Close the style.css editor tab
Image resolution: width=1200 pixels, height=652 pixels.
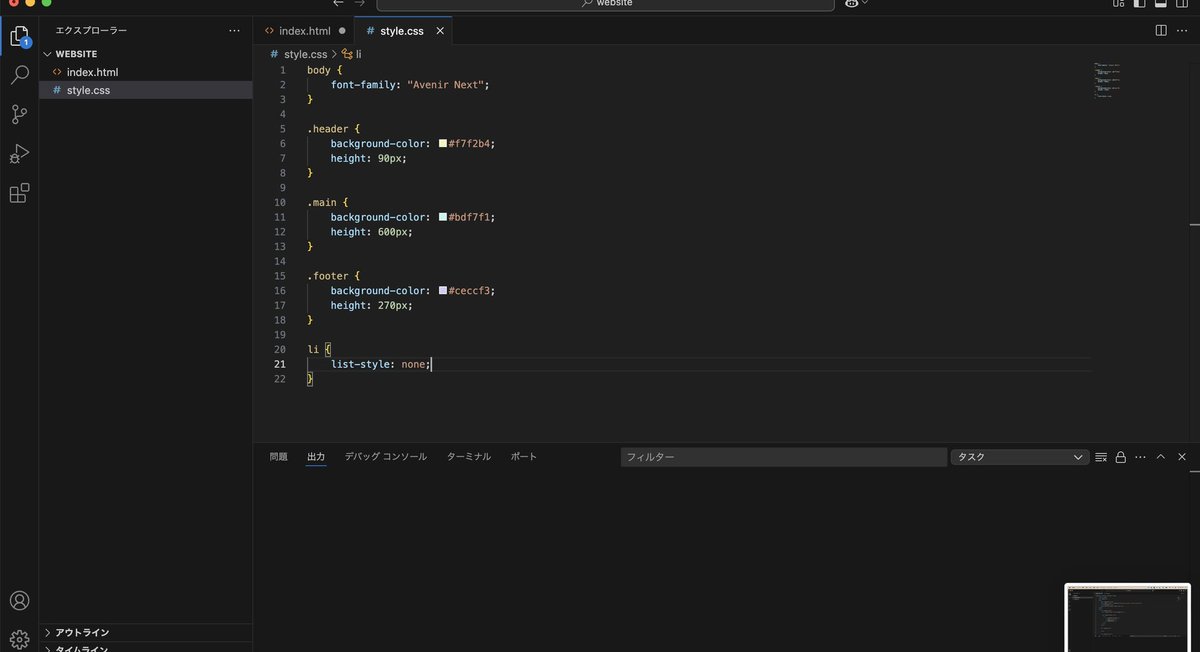coord(440,31)
